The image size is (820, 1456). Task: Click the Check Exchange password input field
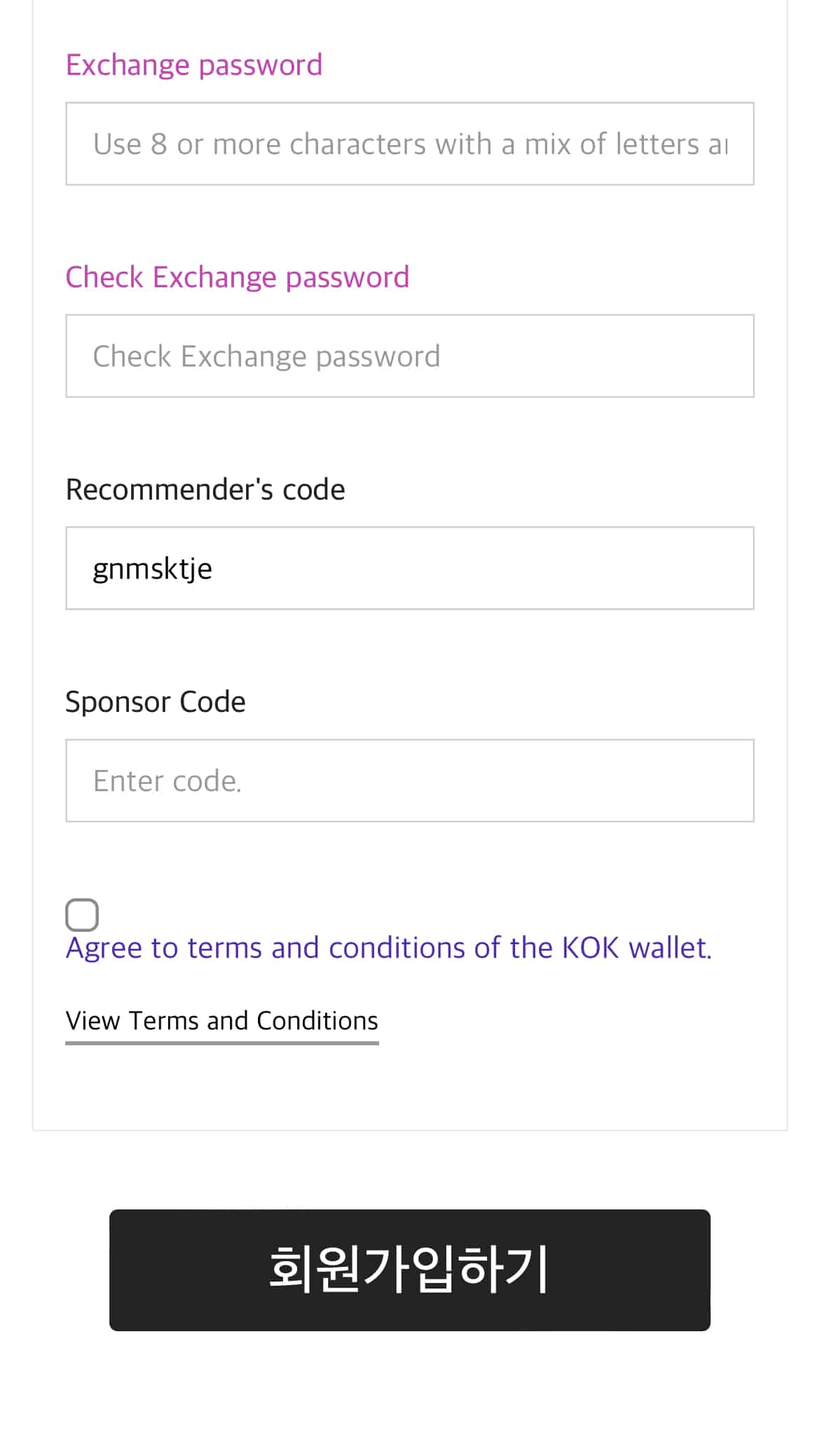(409, 355)
